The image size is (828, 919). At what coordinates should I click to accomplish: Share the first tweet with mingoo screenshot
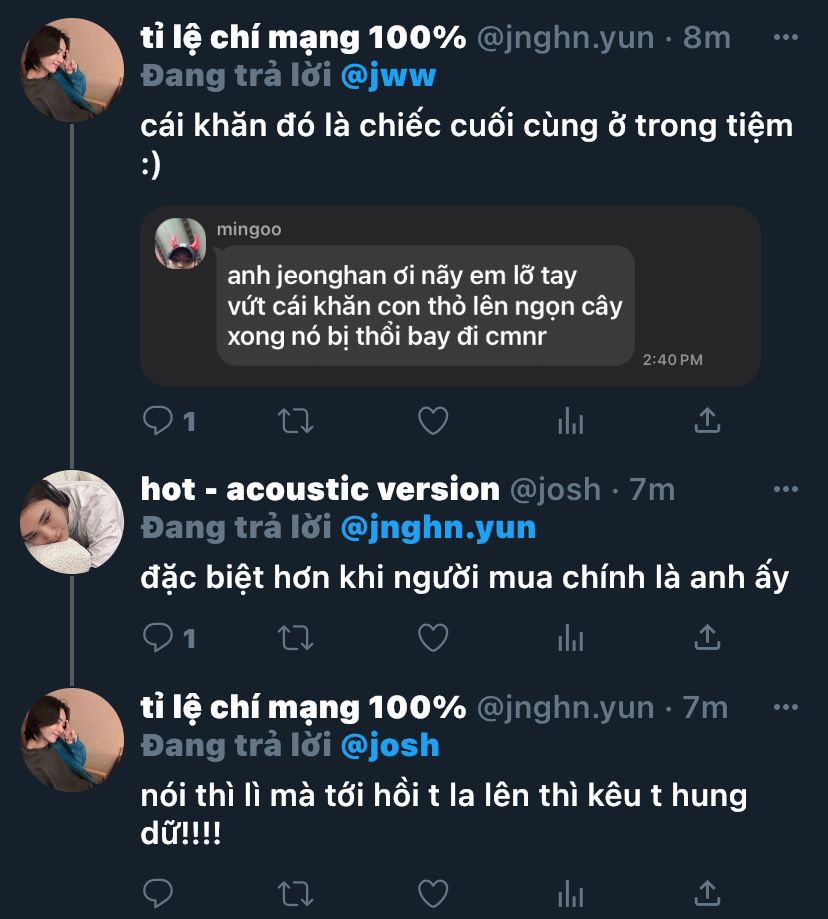pos(707,420)
